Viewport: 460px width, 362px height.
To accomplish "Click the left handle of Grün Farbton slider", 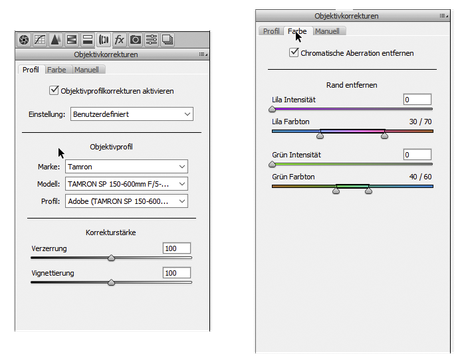I will tap(336, 190).
